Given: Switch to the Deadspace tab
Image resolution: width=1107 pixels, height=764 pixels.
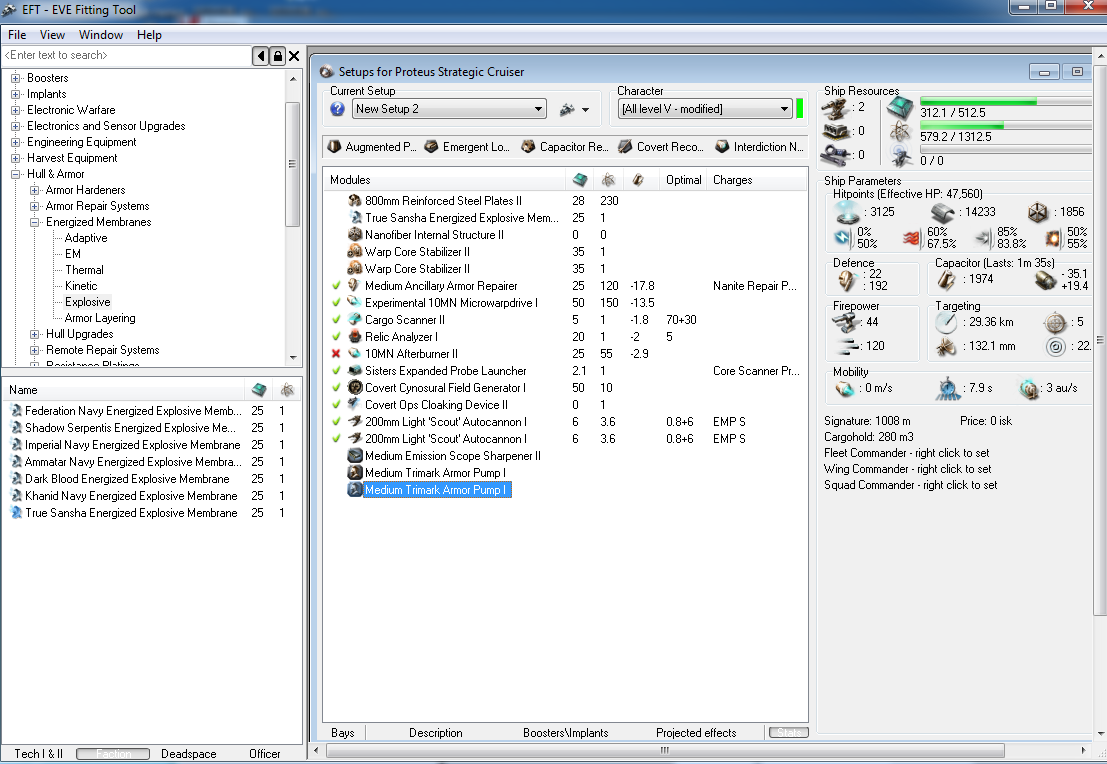Looking at the screenshot, I should point(188,754).
